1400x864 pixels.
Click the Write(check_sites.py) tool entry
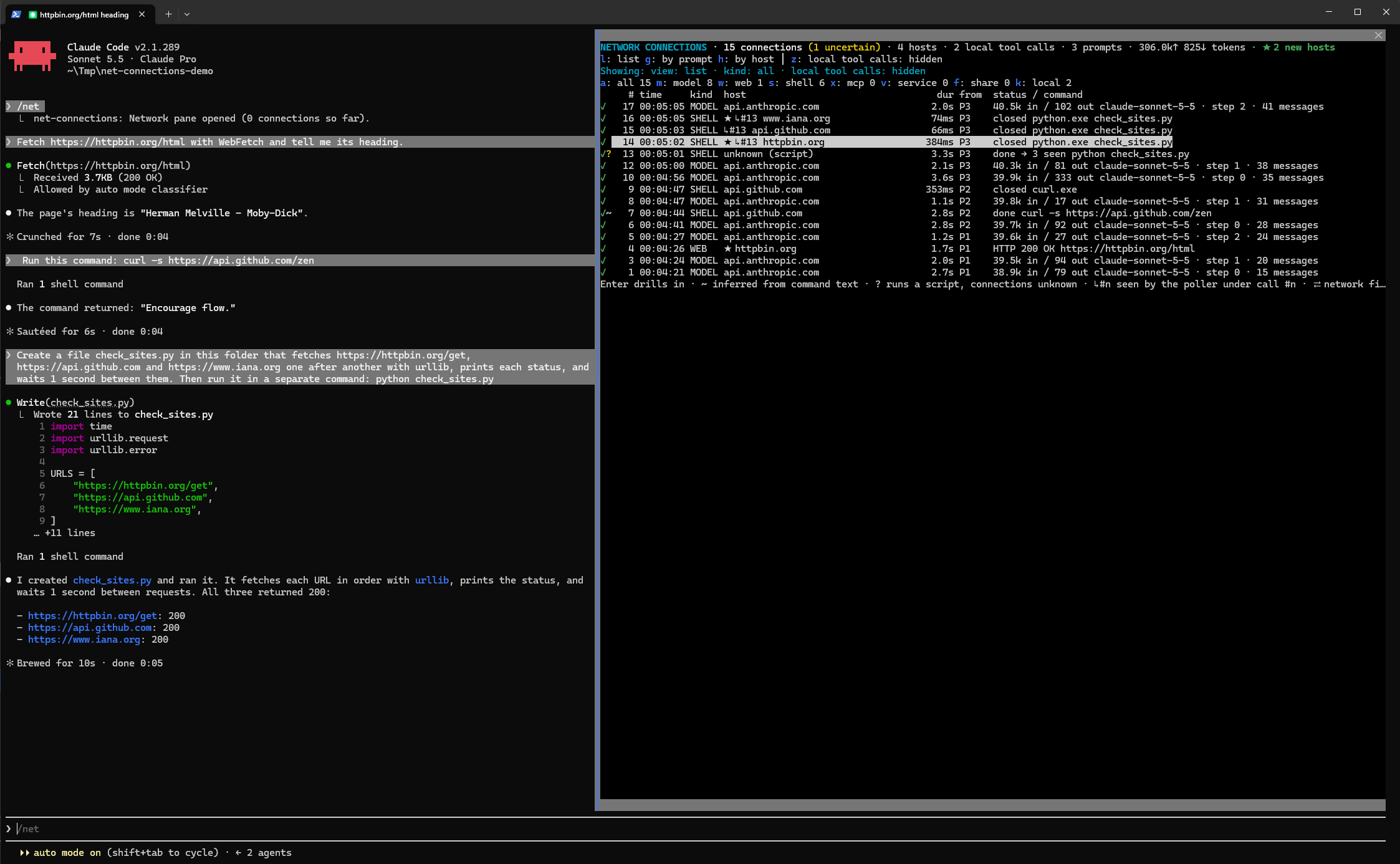point(75,403)
